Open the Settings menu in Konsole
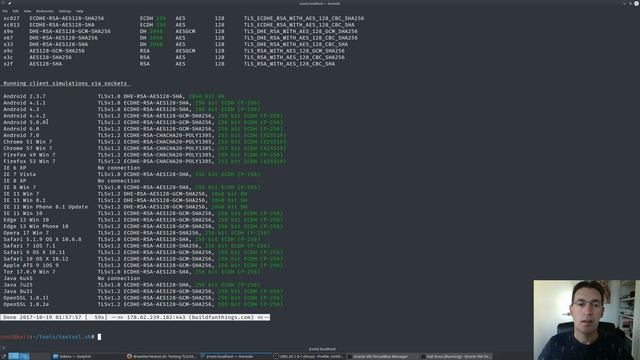The width and height of the screenshot is (640, 360). [65, 11]
